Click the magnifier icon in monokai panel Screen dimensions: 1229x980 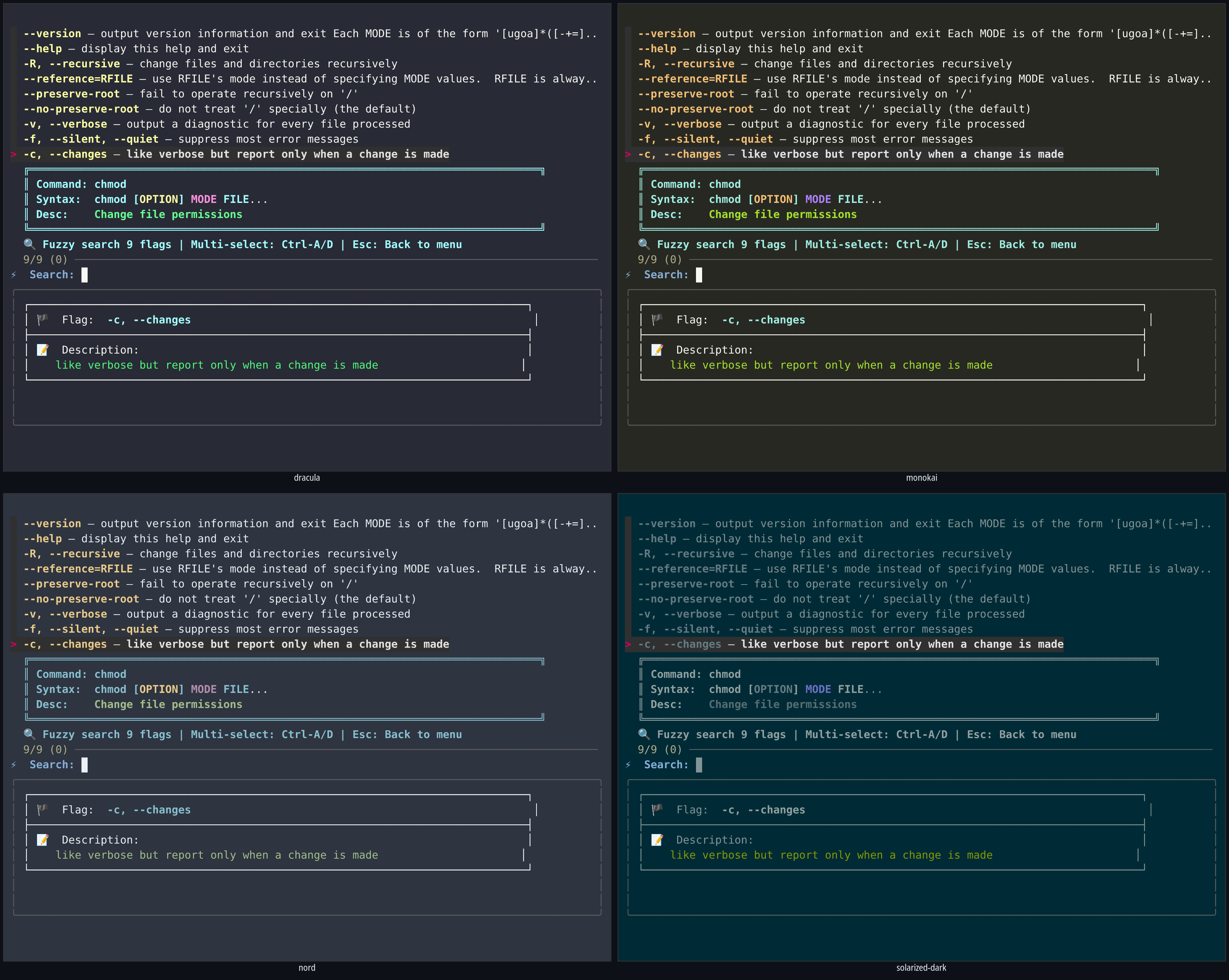point(644,244)
